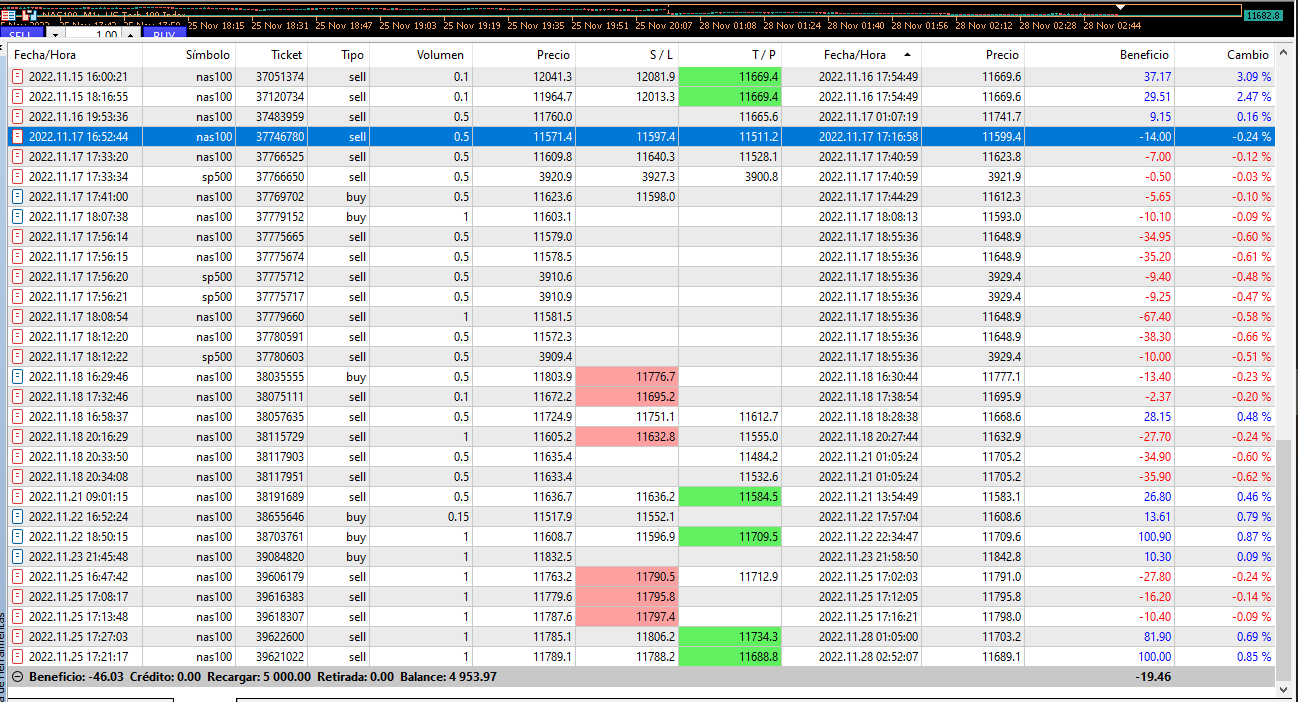
Task: Click the Cambio value 3.09 %
Action: tap(1254, 76)
